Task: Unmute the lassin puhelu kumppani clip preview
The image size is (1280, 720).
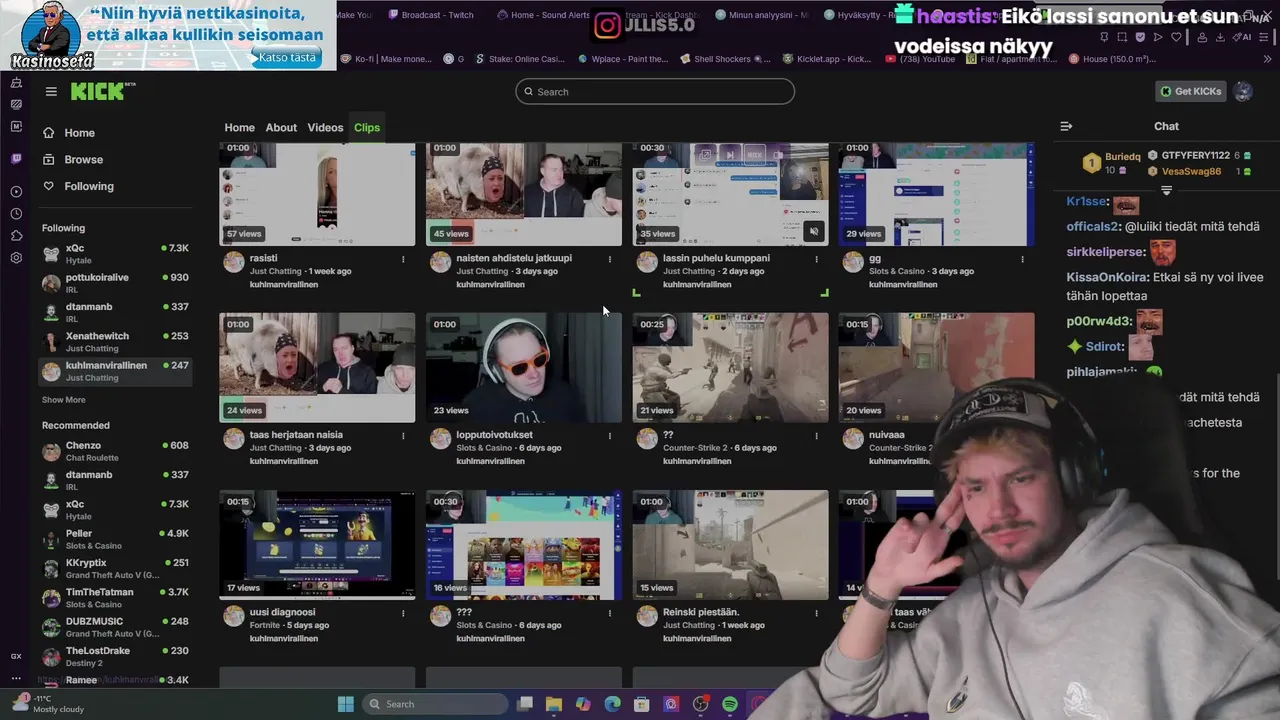Action: [x=813, y=232]
